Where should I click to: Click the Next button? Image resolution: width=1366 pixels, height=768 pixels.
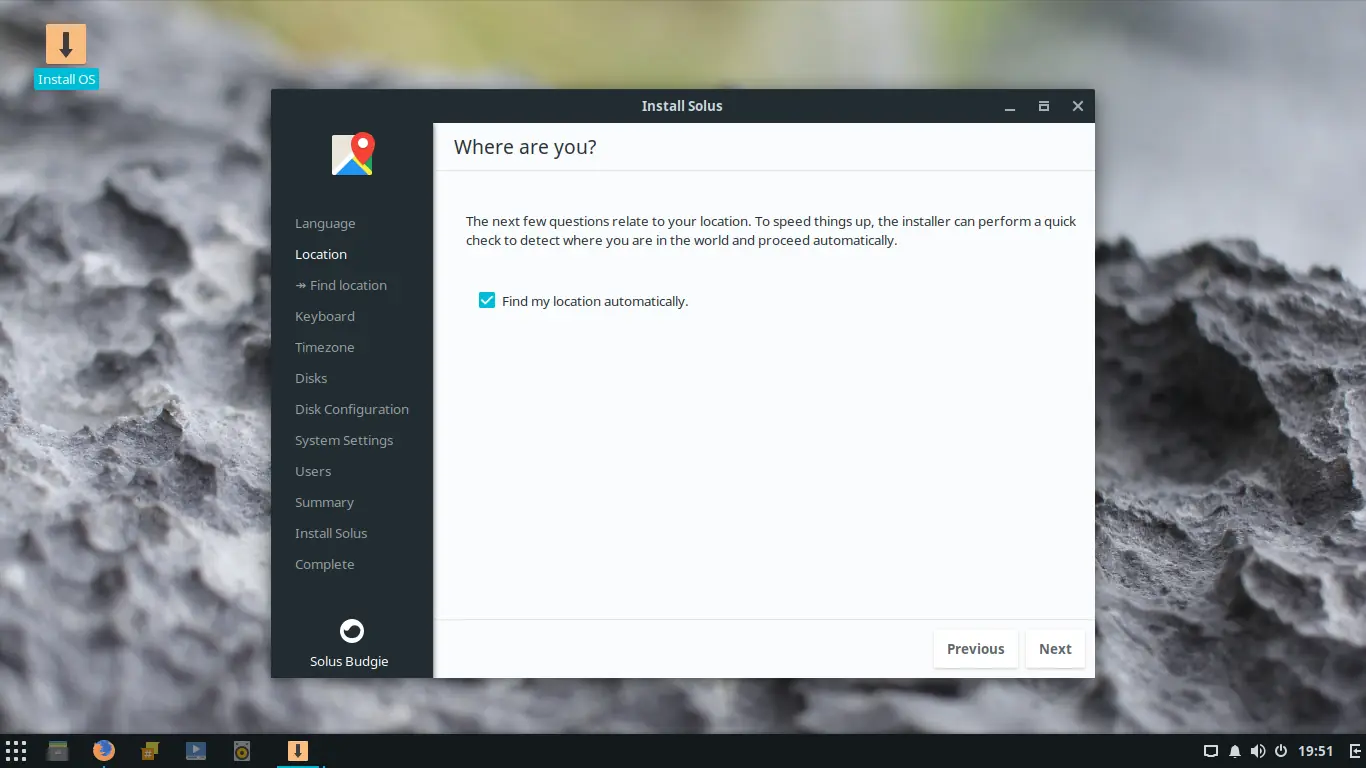(x=1055, y=649)
